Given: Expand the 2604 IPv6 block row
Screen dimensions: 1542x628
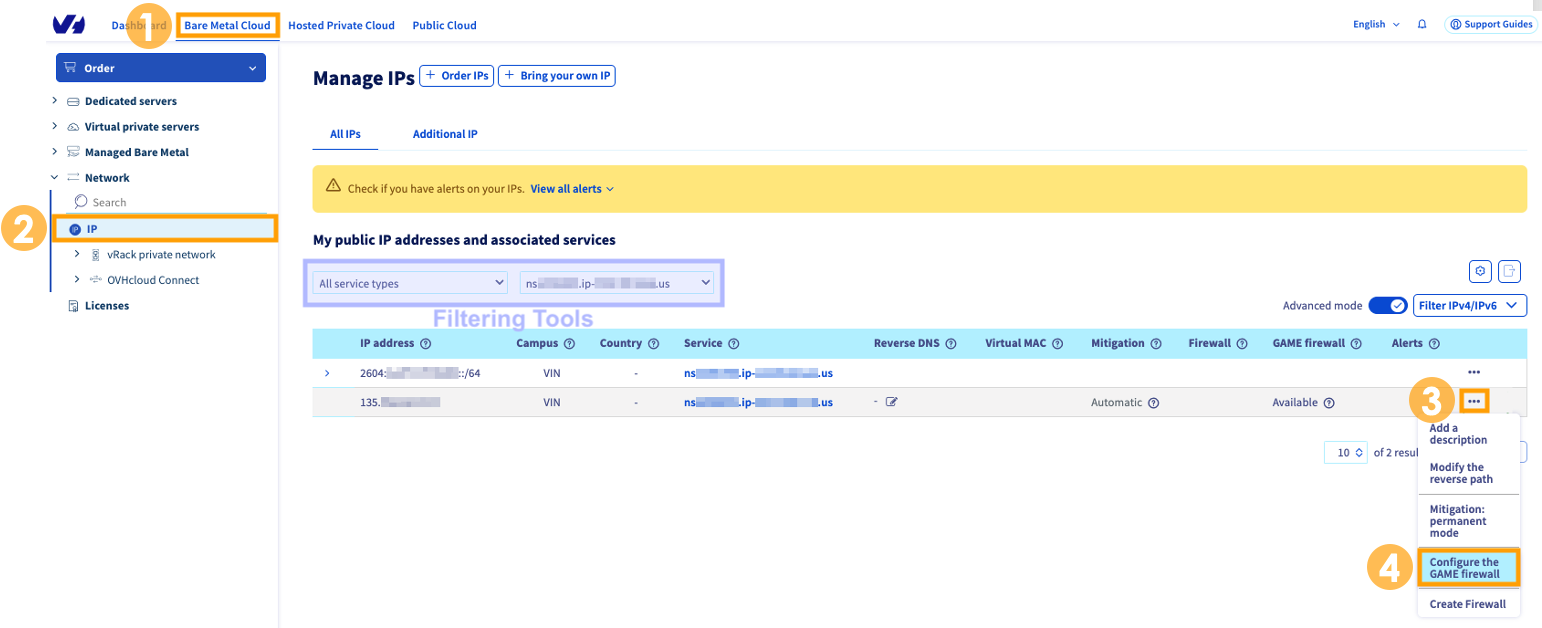Looking at the screenshot, I should click(x=327, y=373).
